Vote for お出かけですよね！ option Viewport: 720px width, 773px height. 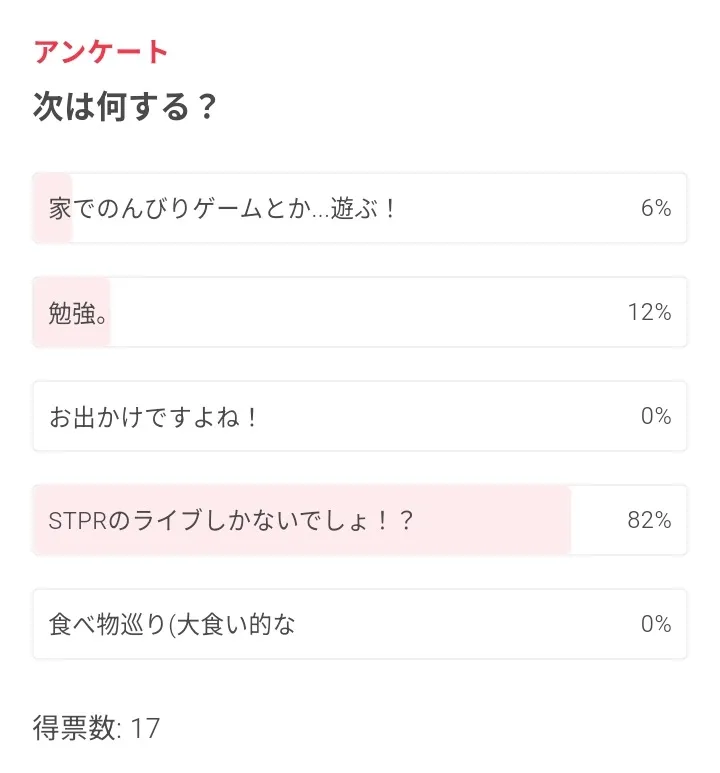[x=154, y=417]
